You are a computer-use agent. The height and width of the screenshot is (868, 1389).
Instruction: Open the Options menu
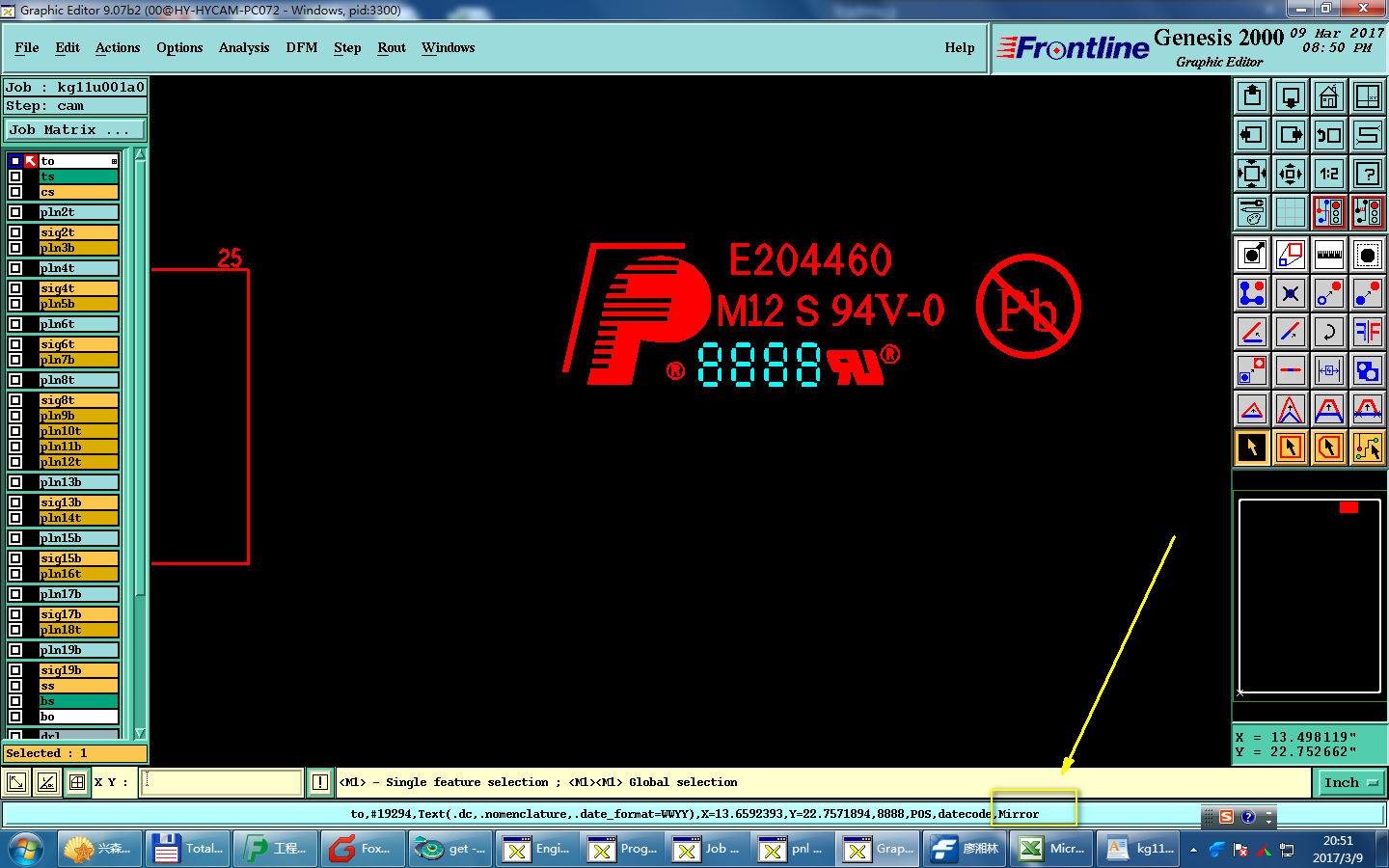pyautogui.click(x=179, y=47)
